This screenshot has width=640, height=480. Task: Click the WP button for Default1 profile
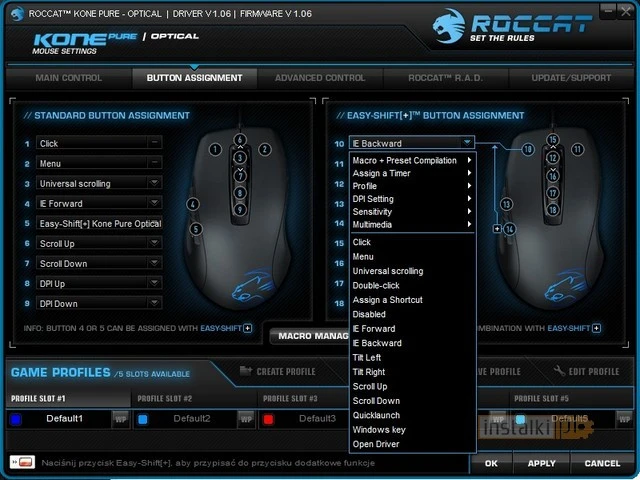tap(120, 418)
